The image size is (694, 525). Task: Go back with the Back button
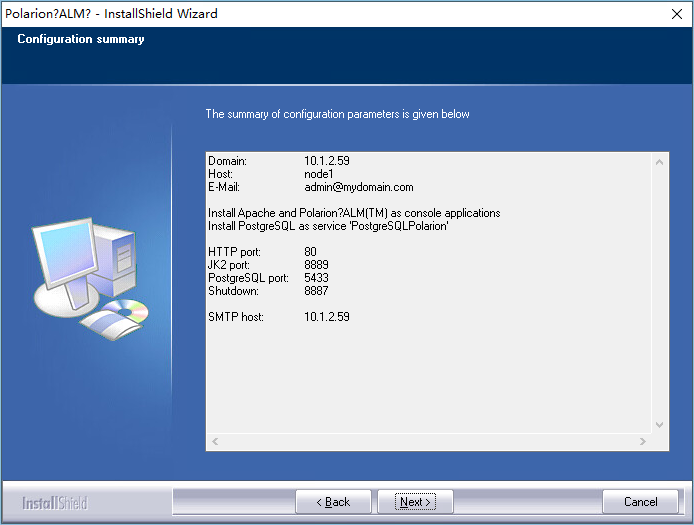coord(333,502)
